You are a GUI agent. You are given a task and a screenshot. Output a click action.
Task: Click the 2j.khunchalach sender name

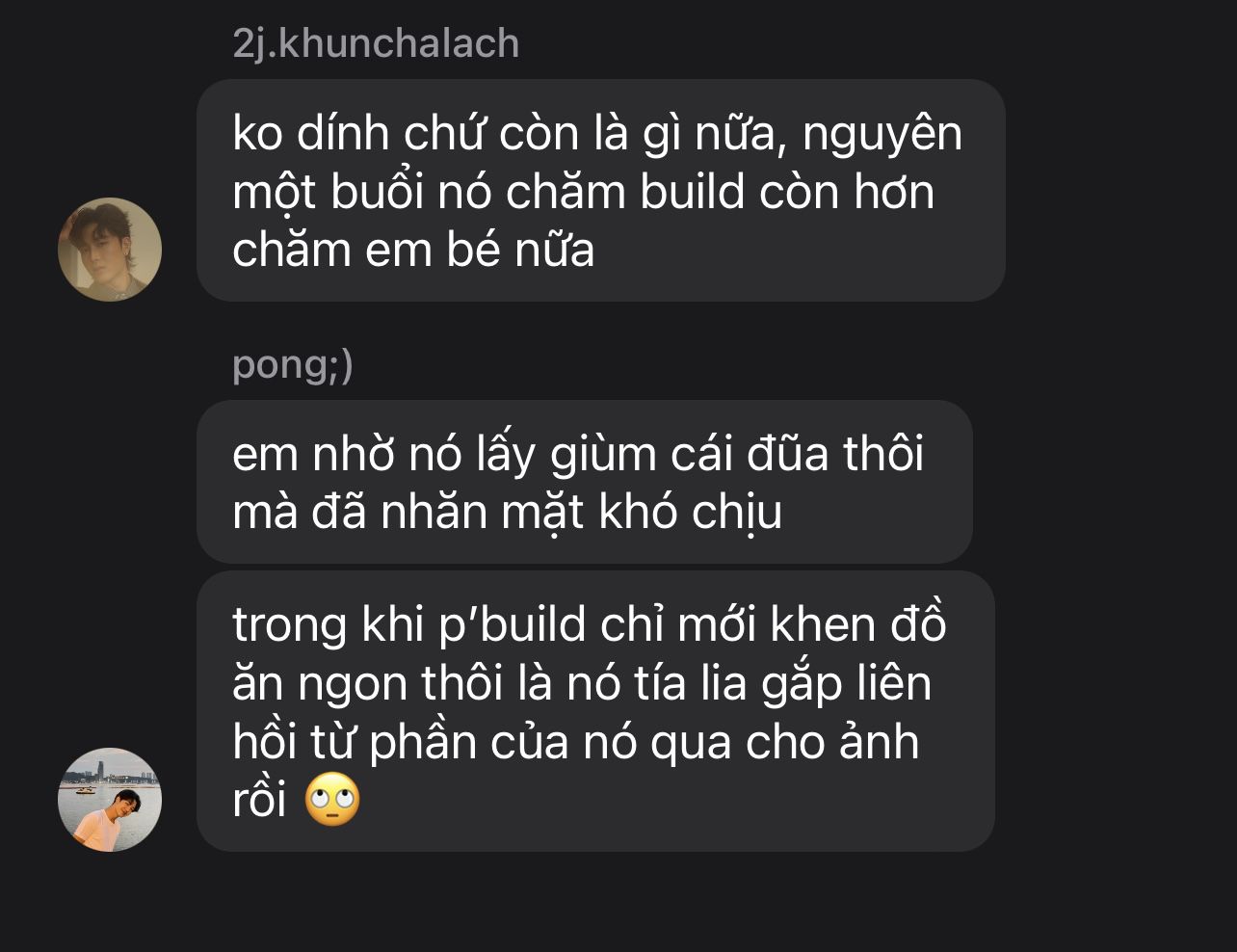[376, 44]
